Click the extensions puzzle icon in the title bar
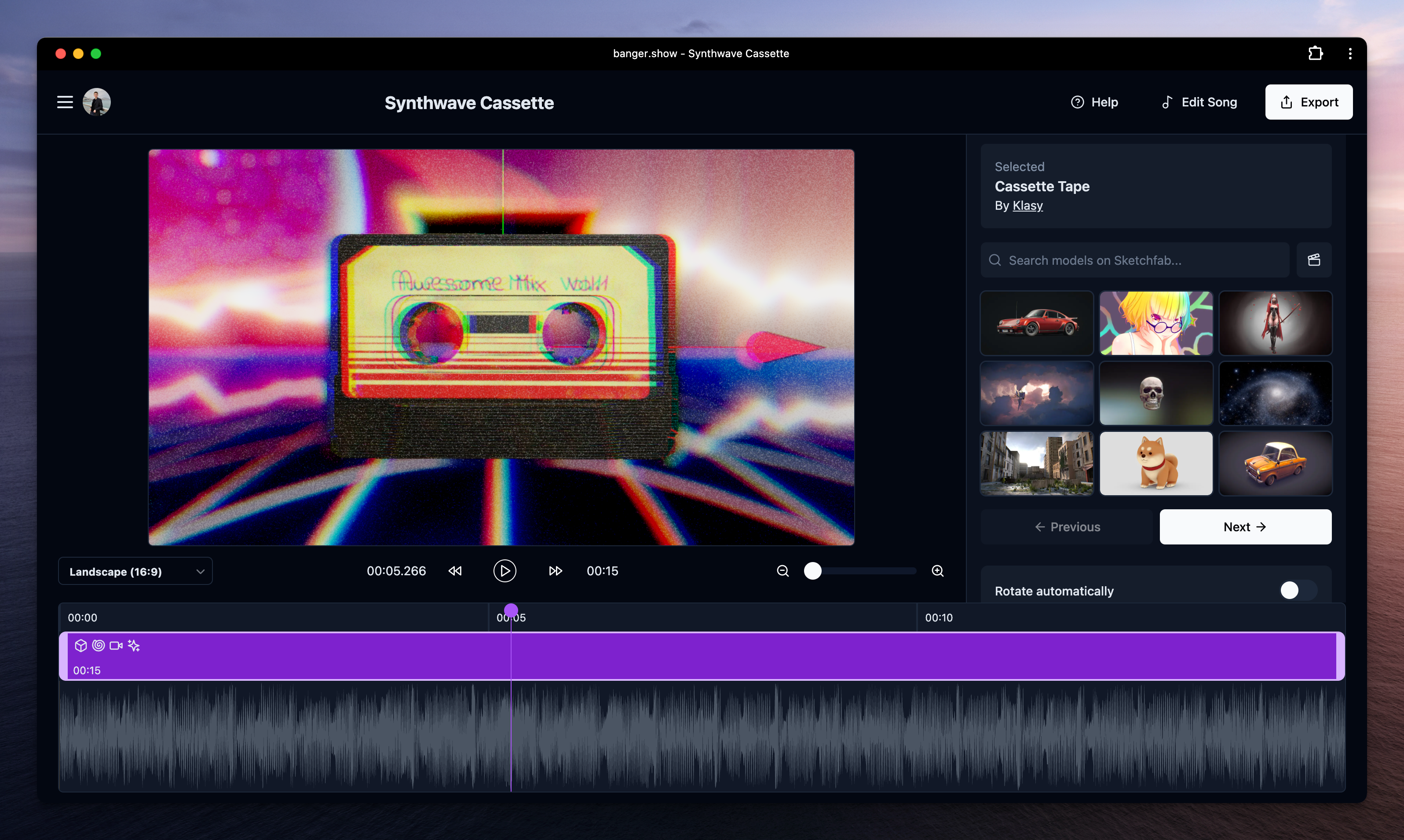 coord(1315,53)
